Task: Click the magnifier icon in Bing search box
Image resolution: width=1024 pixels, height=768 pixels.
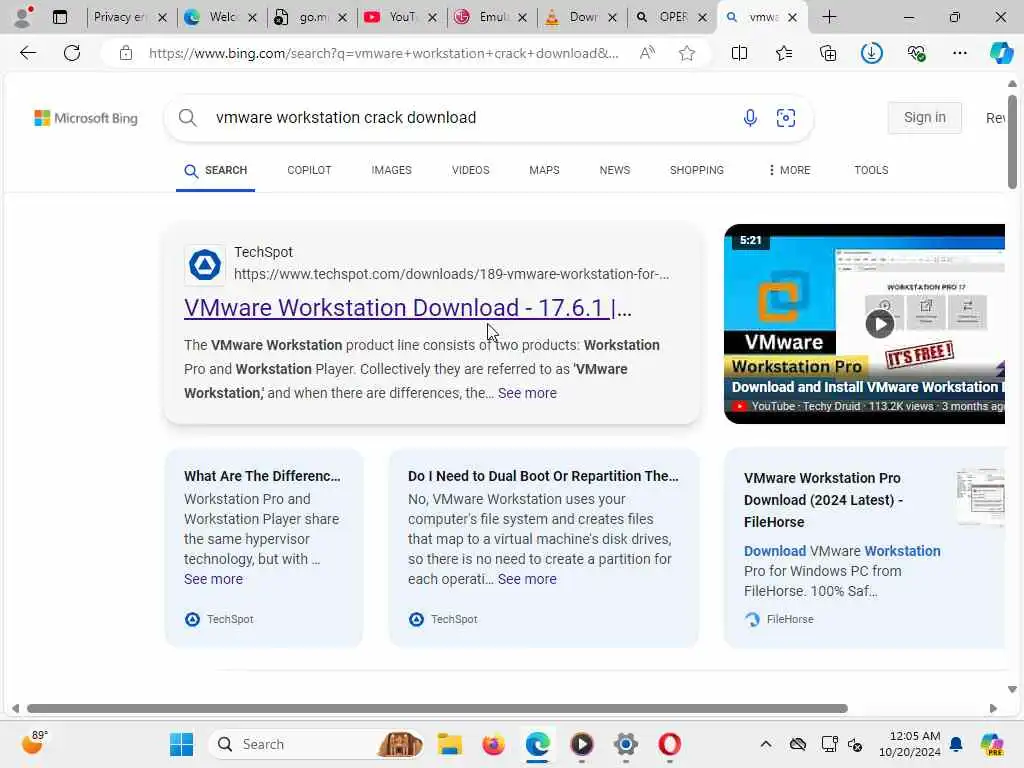Action: (x=187, y=118)
